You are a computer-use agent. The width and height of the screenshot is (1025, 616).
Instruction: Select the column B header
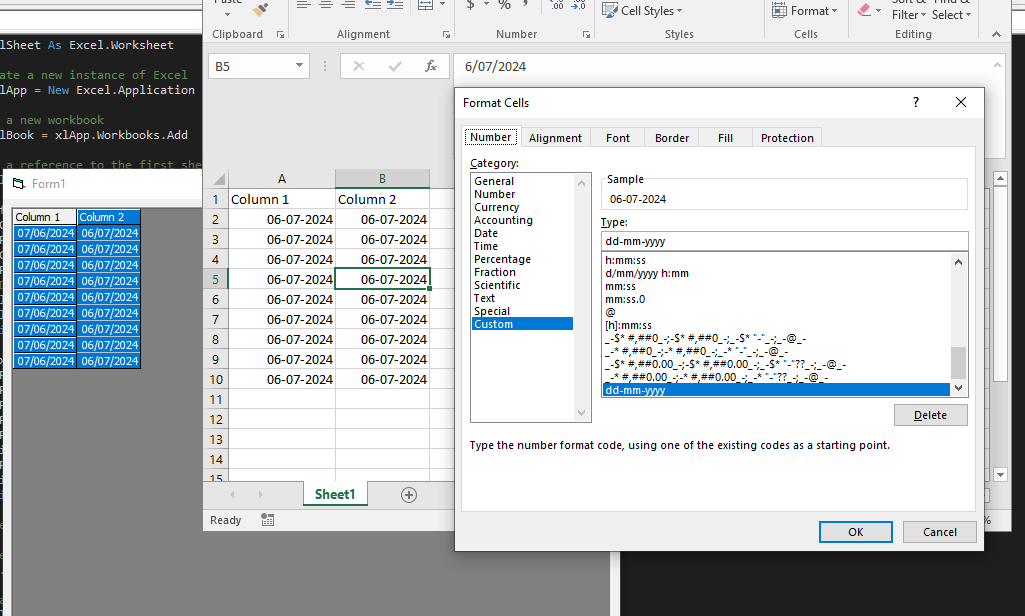point(382,179)
